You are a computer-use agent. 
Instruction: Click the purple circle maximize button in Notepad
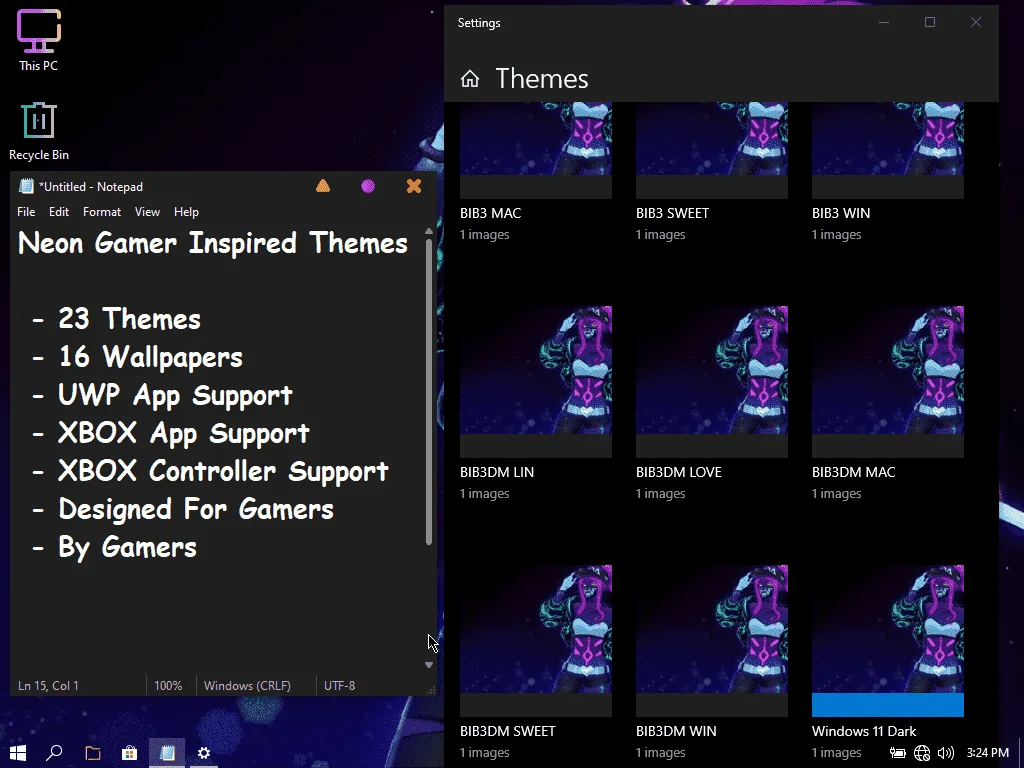[x=368, y=186]
